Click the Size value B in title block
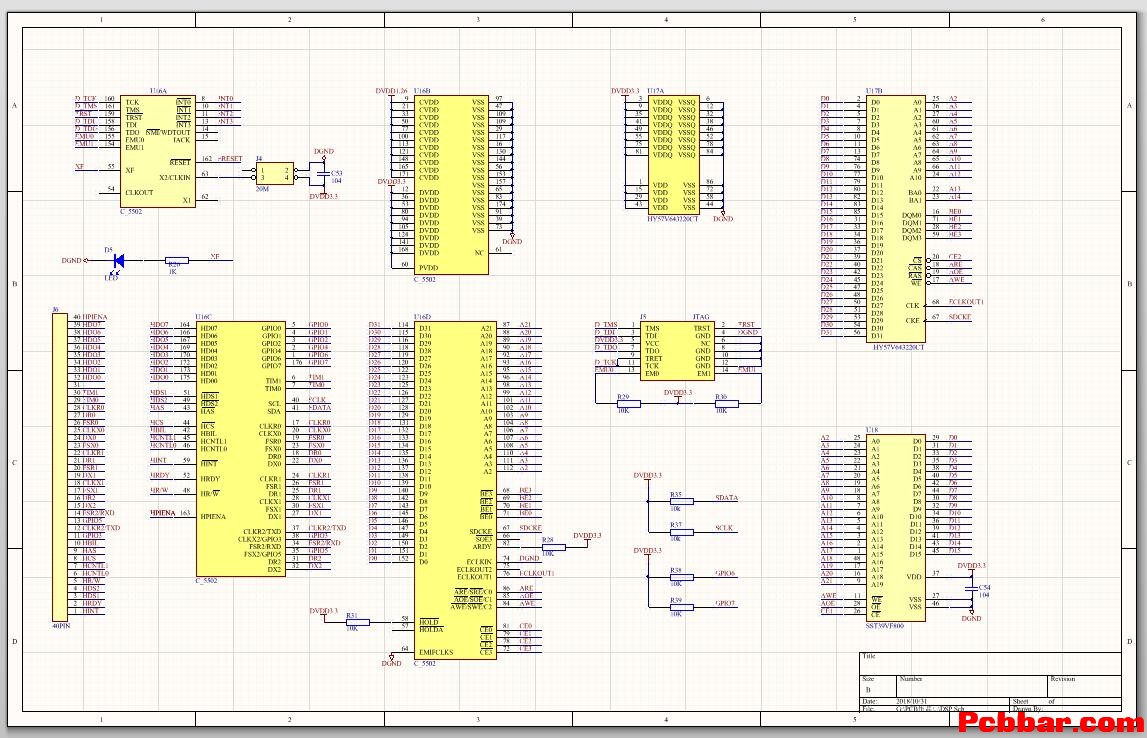Viewport: 1147px width, 738px height. tap(868, 690)
